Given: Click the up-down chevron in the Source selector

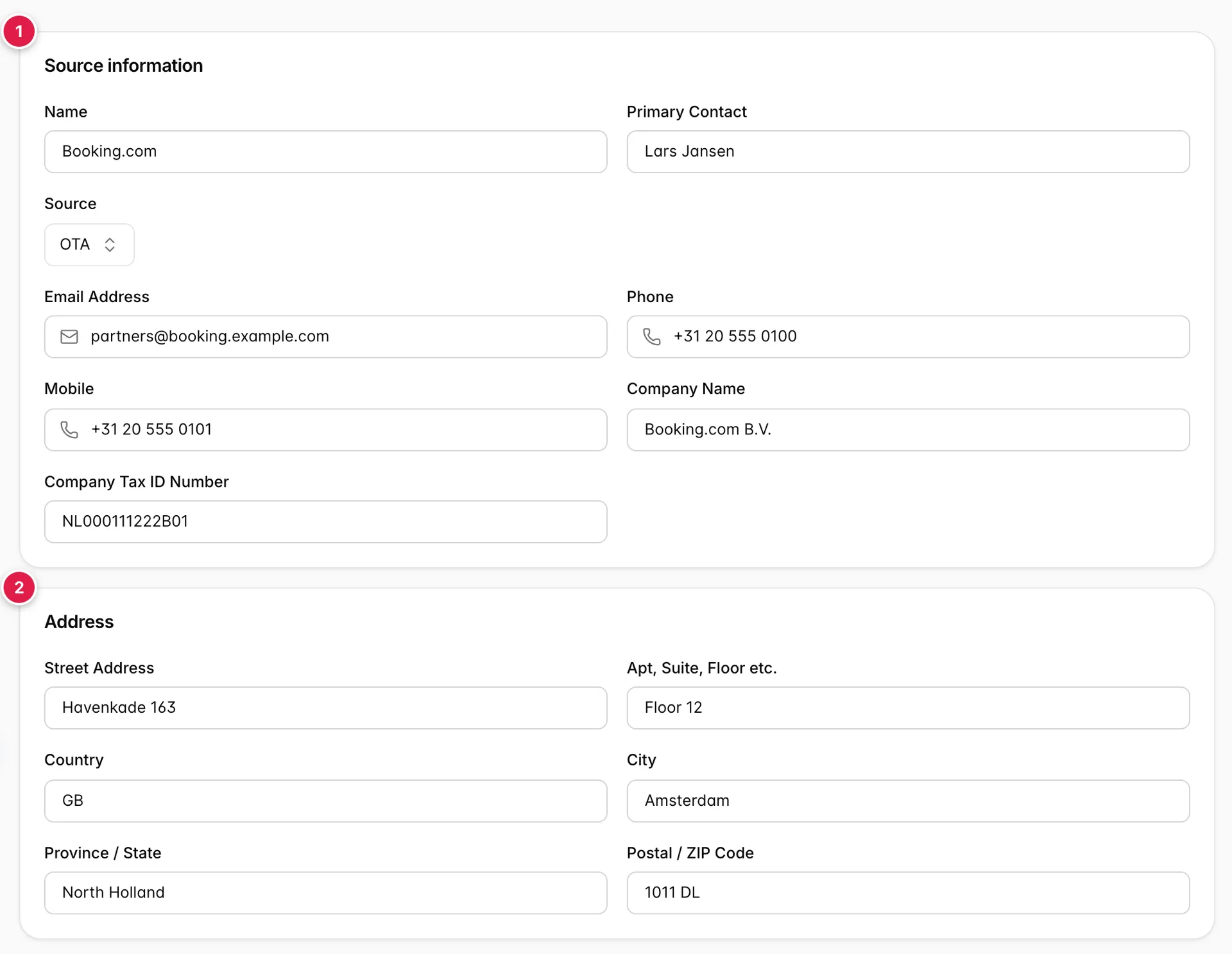Looking at the screenshot, I should [110, 244].
